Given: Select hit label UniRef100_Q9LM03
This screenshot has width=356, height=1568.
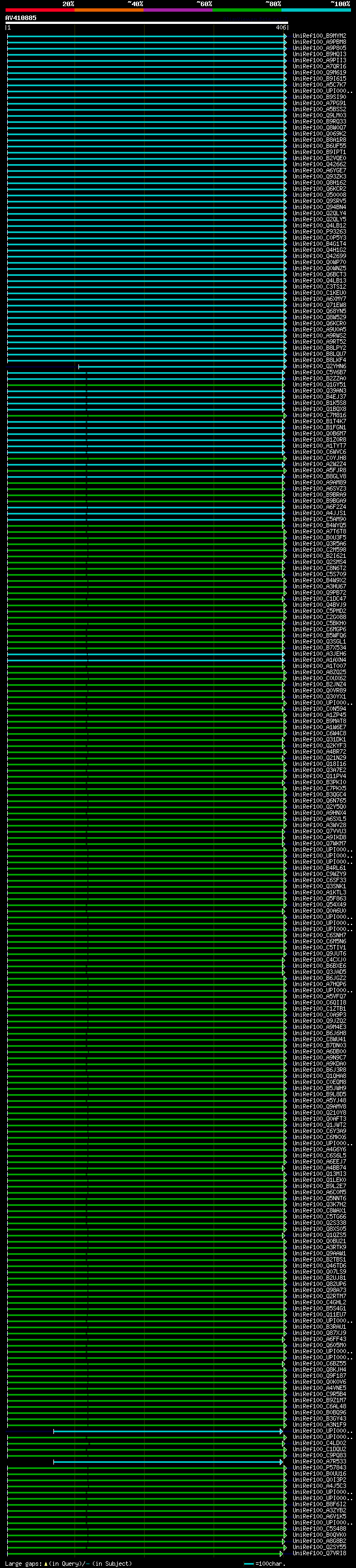Looking at the screenshot, I should point(319,115).
